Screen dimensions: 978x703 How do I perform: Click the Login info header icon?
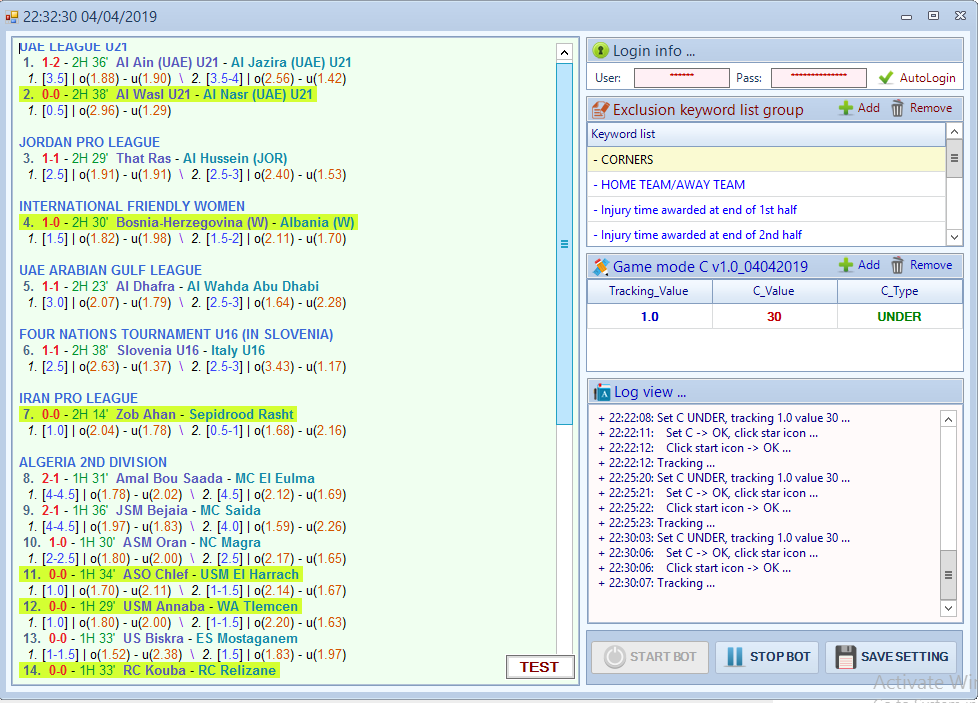(x=600, y=50)
